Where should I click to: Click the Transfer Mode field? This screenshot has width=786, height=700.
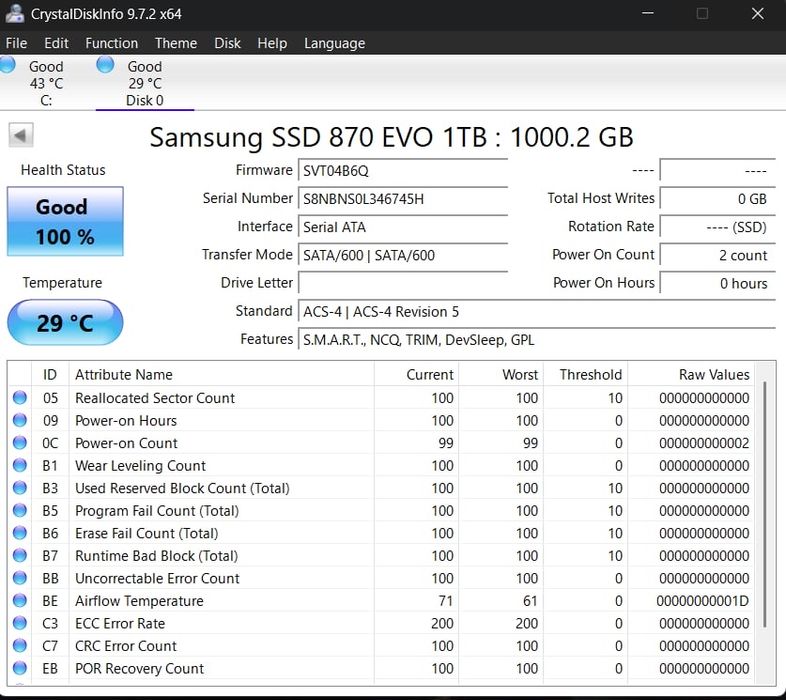(x=403, y=255)
